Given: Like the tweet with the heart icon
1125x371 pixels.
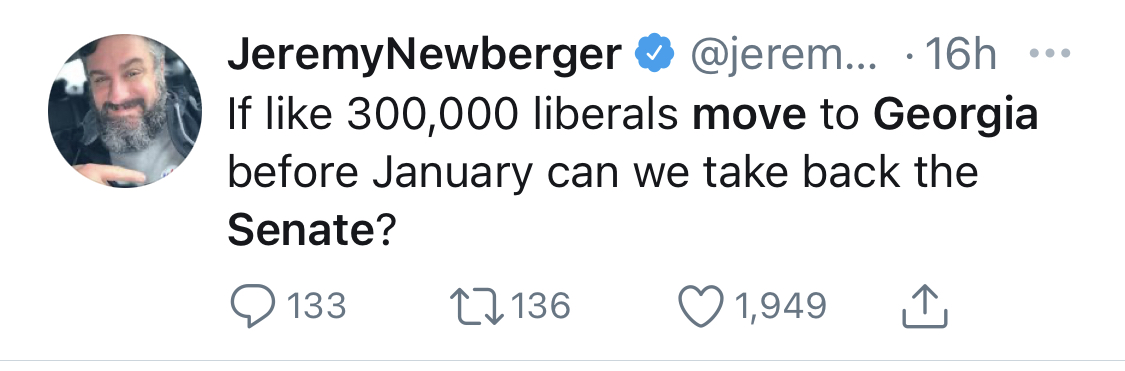Looking at the screenshot, I should tap(700, 306).
